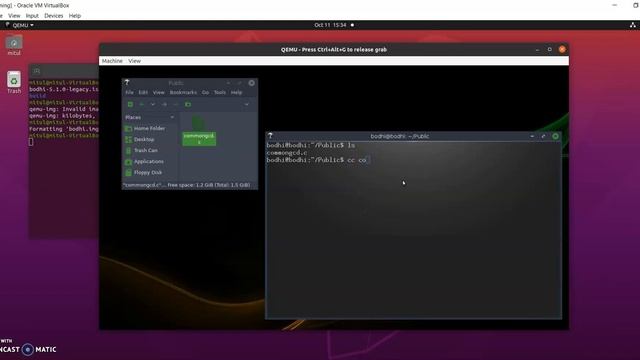Select Home Folder in the Places sidebar

(145, 128)
